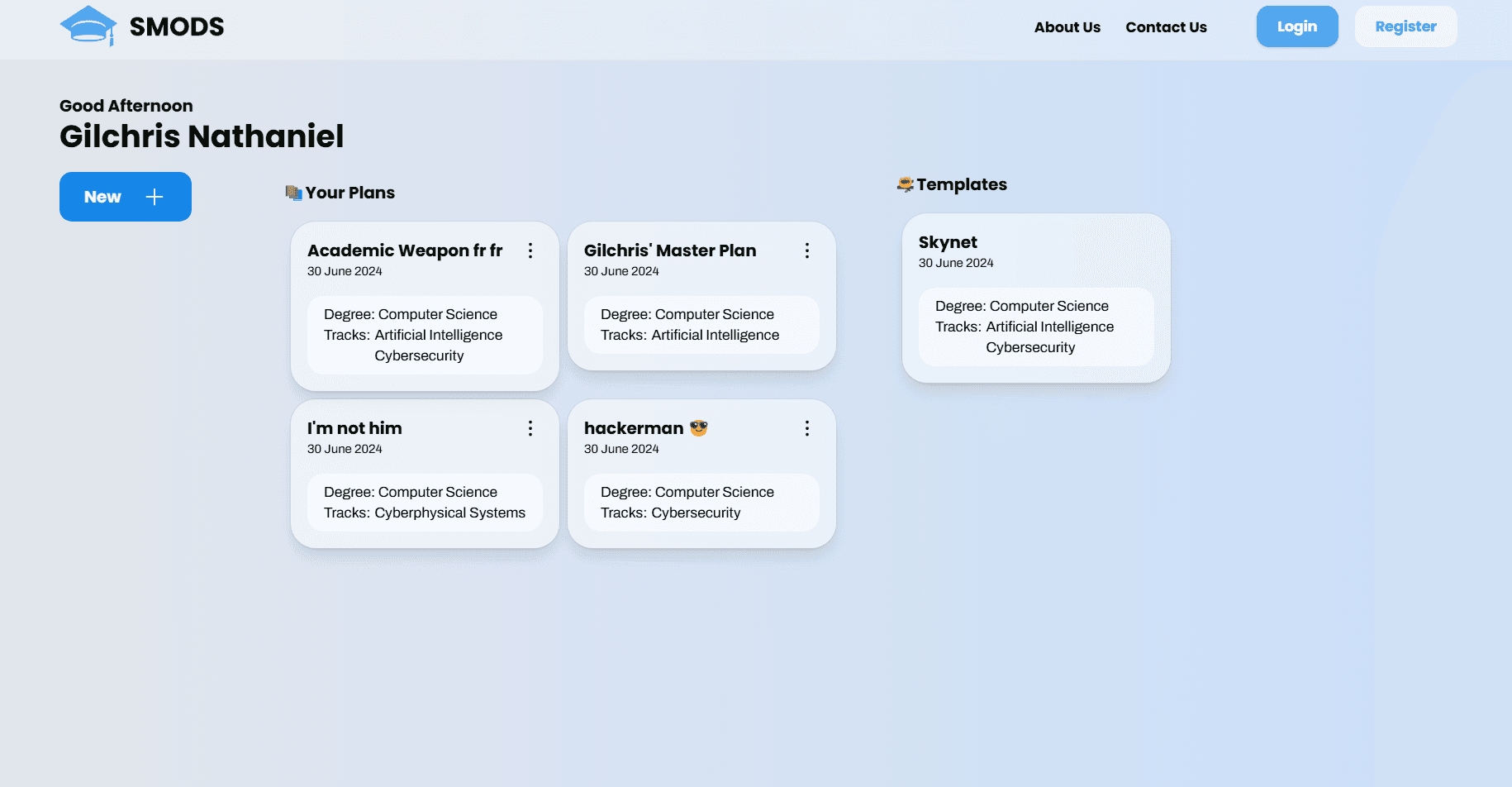Click the robot icon beside Templates
1512x787 pixels.
click(x=905, y=184)
